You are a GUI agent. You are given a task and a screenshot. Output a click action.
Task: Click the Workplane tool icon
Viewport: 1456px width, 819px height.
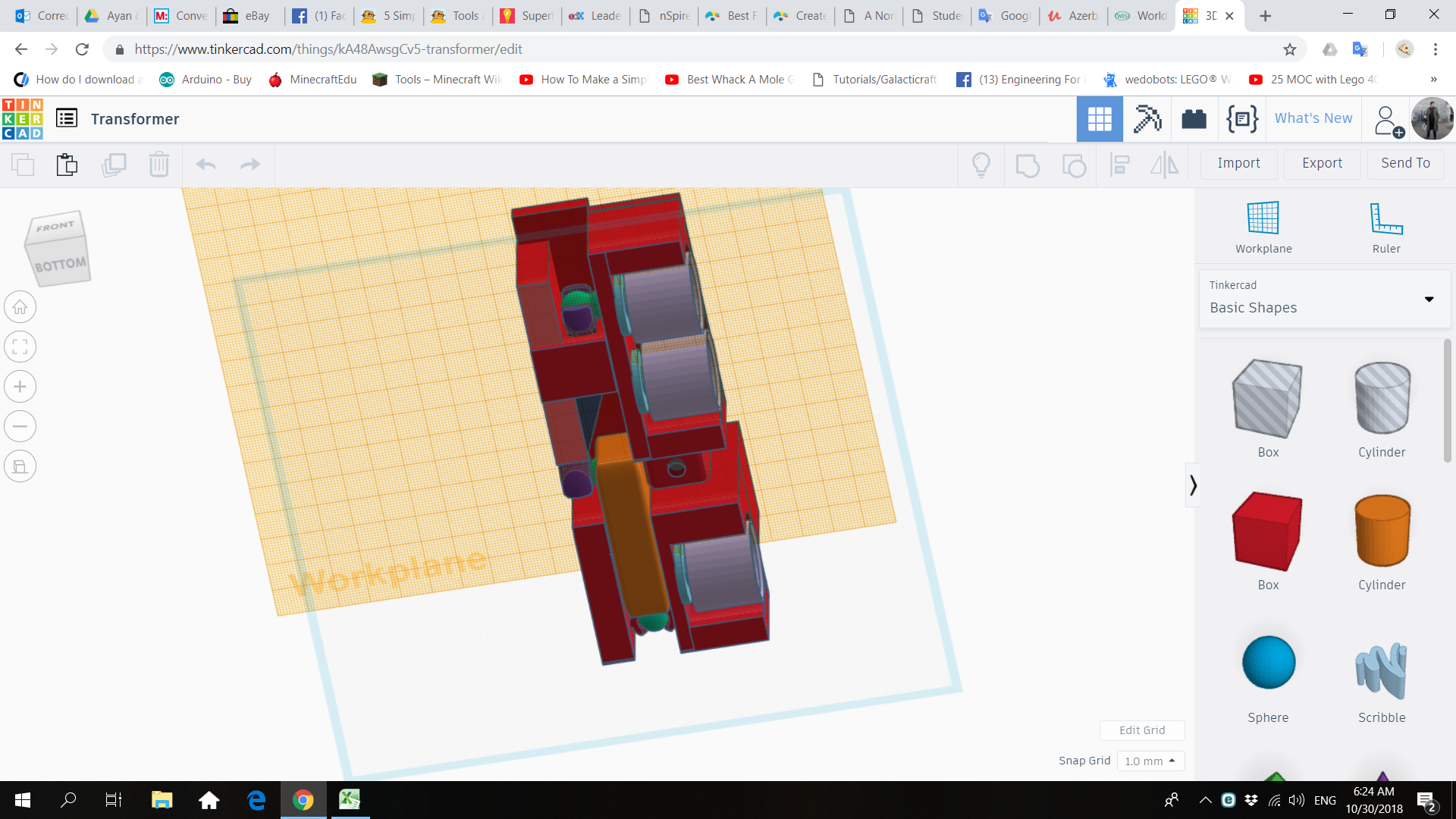coord(1263,218)
